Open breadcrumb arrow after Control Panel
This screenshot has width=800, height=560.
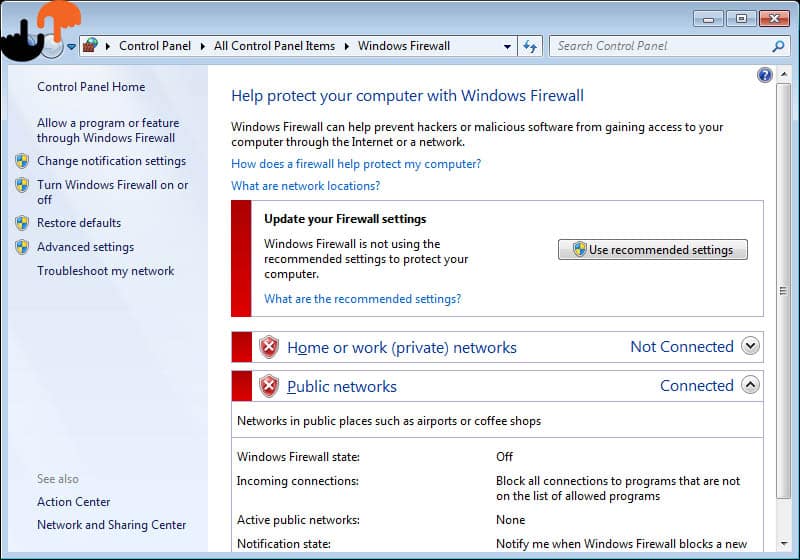point(203,46)
